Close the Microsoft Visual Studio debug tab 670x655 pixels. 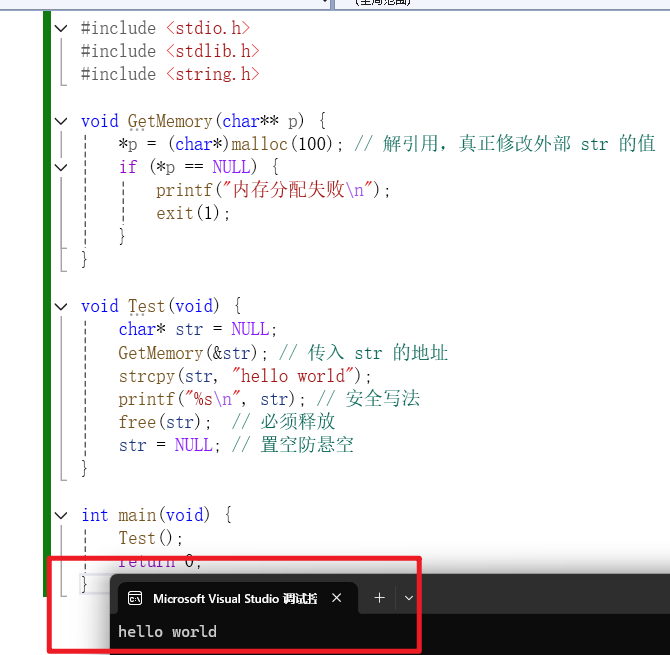[337, 598]
